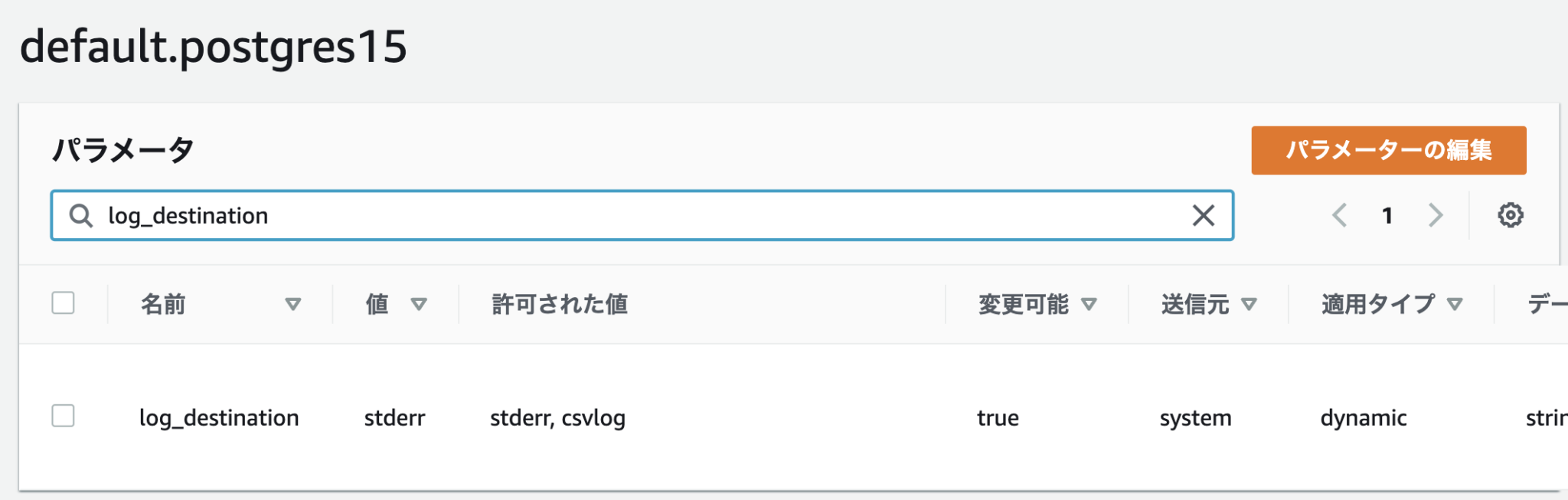Sort by the 送信元 column
This screenshot has width=1568, height=500.
coord(1251,304)
